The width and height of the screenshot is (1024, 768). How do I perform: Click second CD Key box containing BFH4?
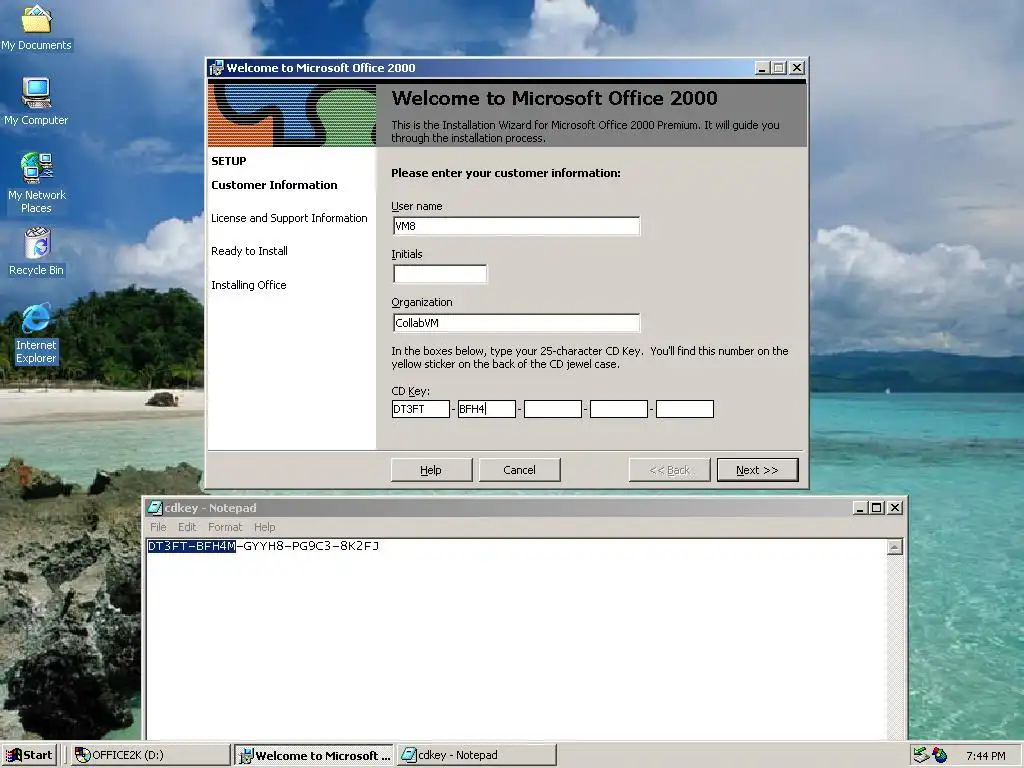[x=487, y=409]
